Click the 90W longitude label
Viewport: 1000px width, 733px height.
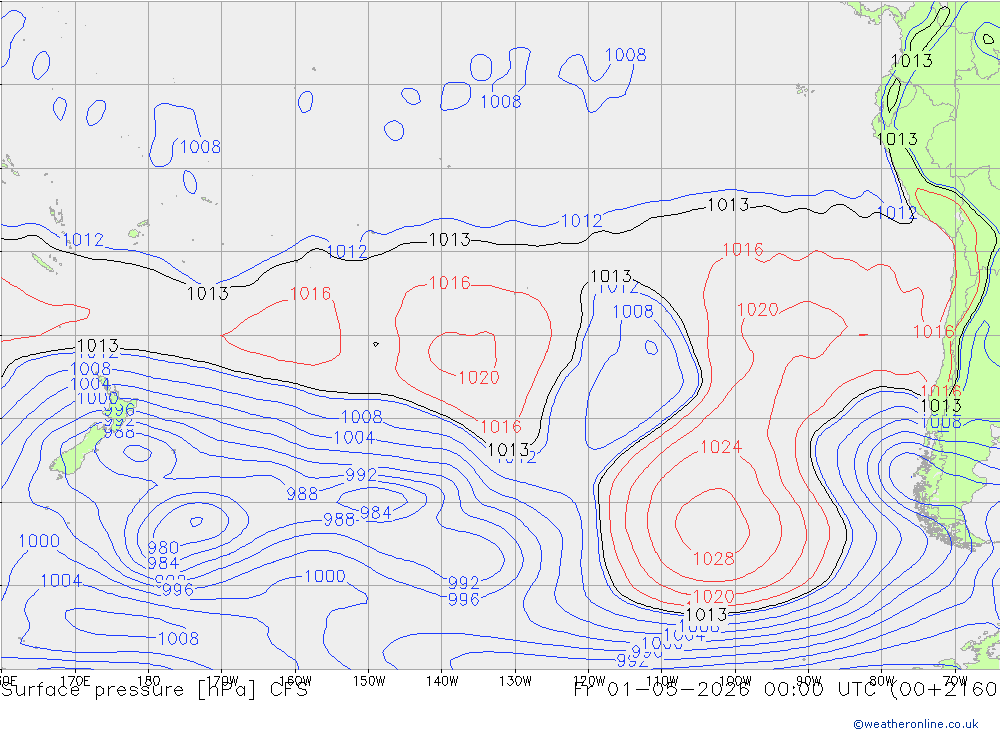tap(809, 681)
